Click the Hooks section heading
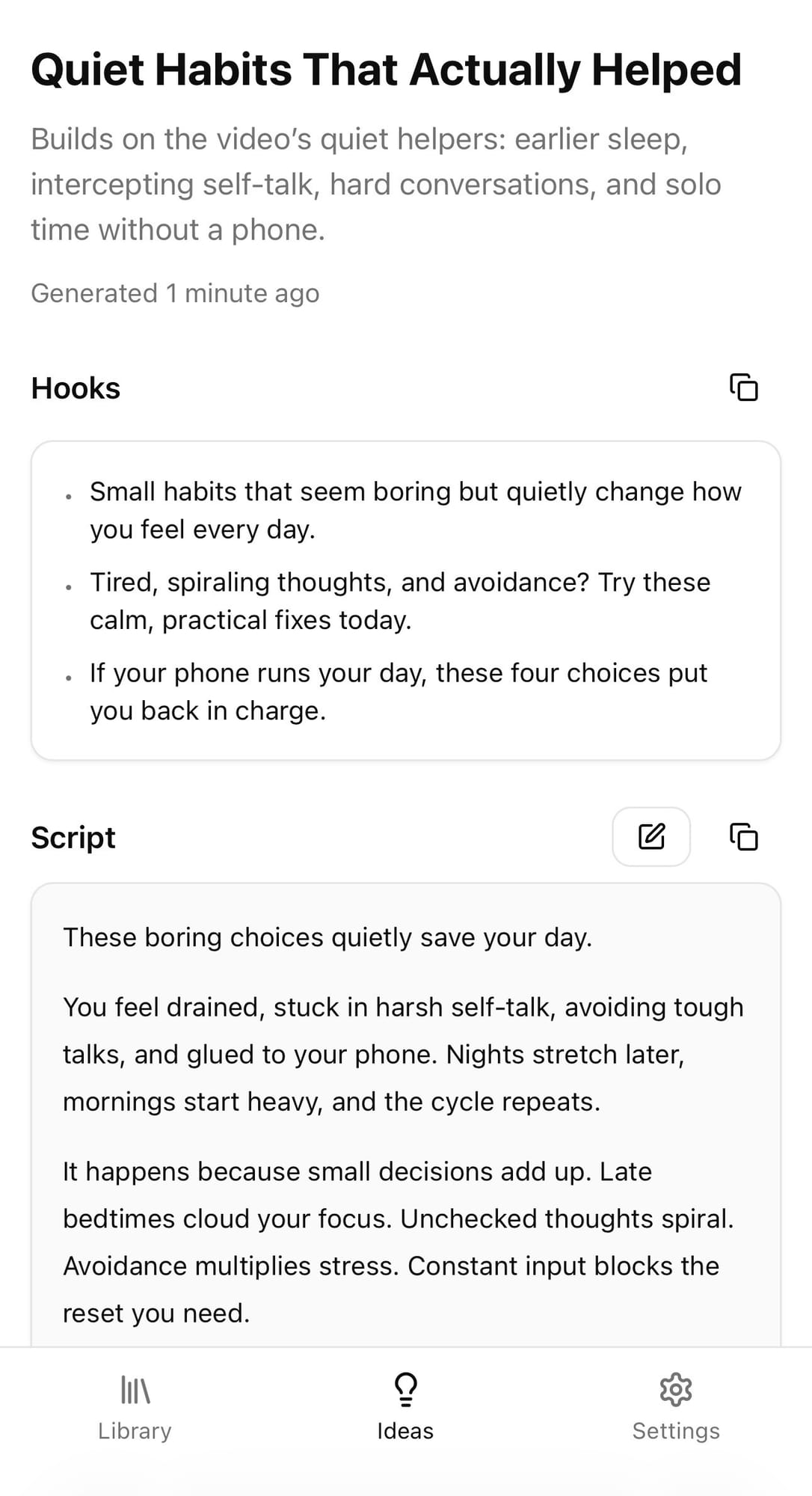This screenshot has width=812, height=1496. (x=76, y=388)
